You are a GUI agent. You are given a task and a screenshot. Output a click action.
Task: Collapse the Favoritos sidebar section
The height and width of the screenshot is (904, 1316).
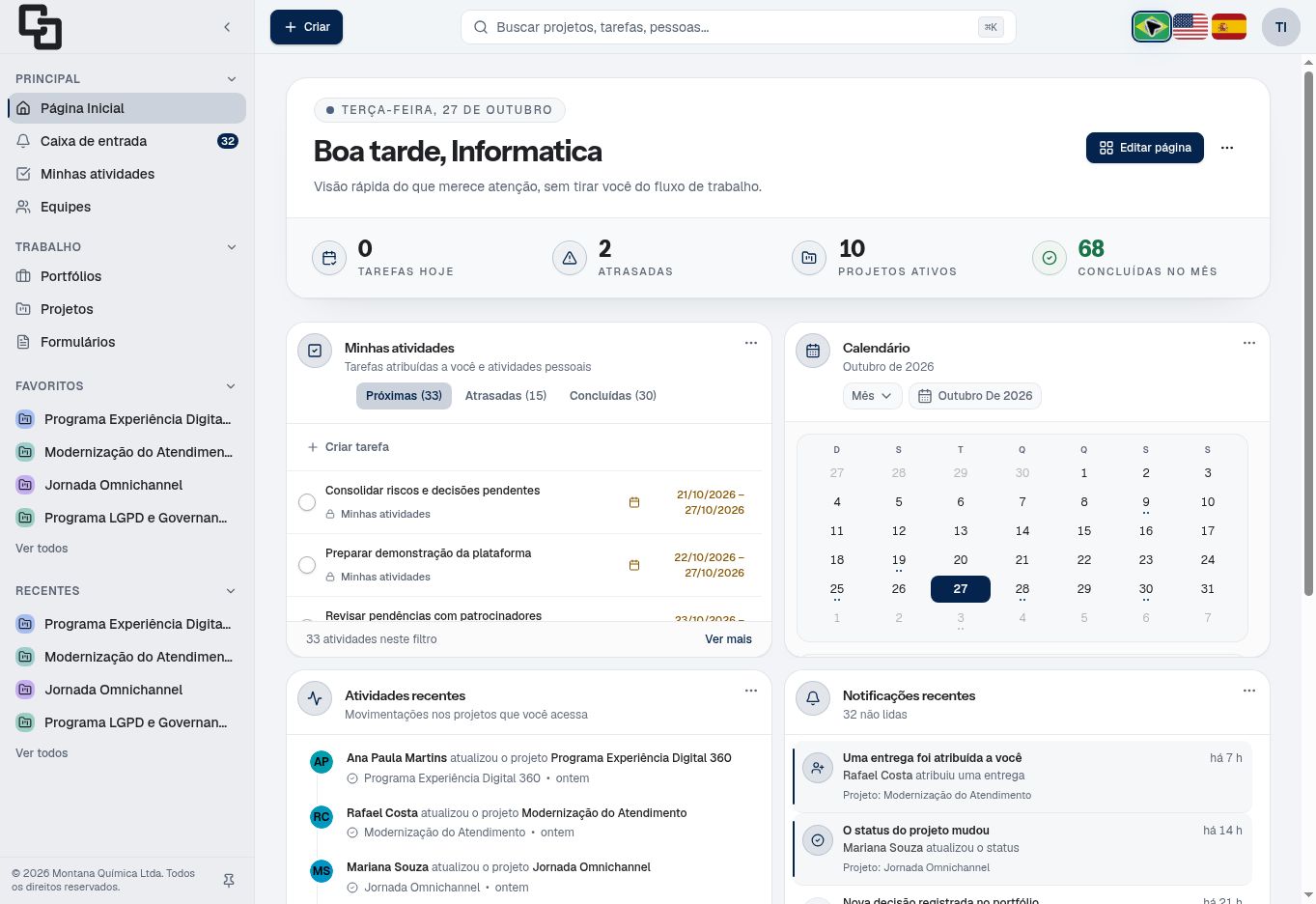coord(232,386)
